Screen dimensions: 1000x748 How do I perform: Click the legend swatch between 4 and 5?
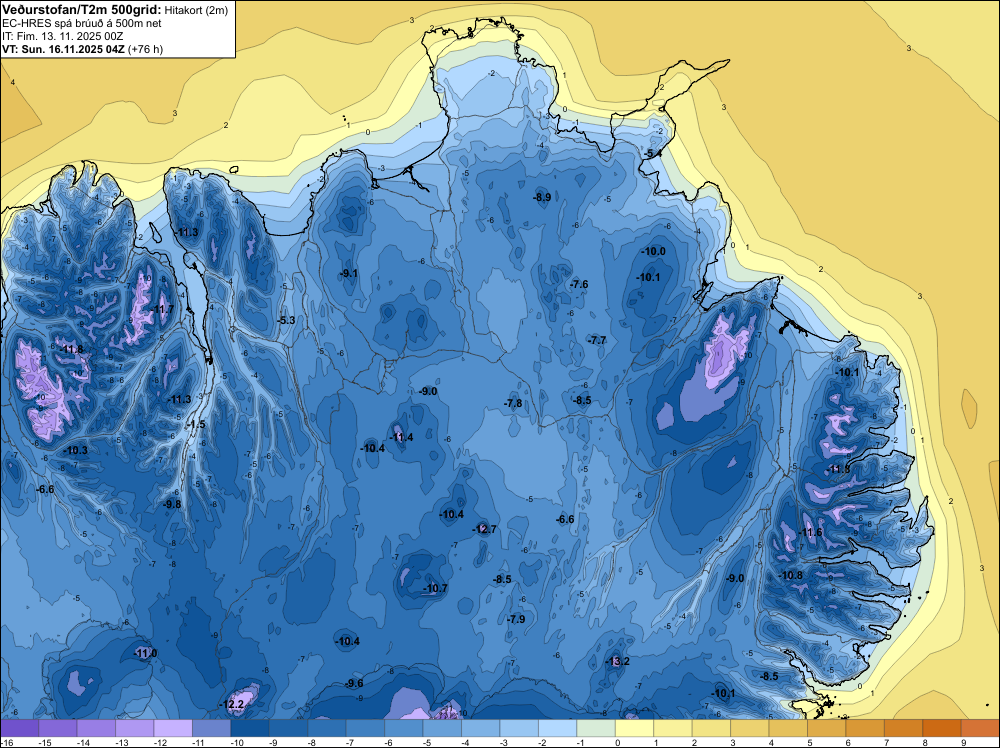[788, 728]
